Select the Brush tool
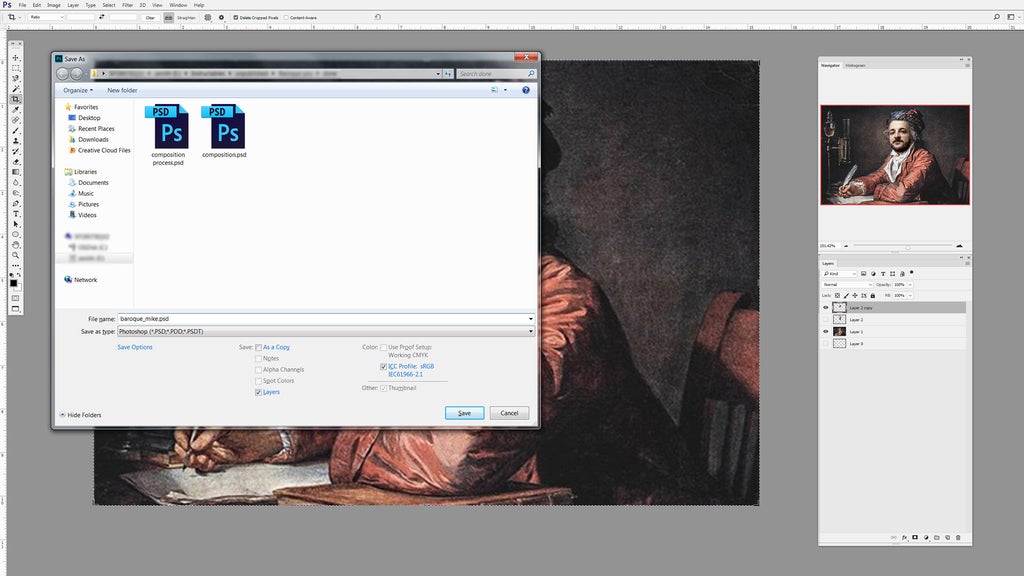This screenshot has width=1024, height=576. [x=16, y=131]
